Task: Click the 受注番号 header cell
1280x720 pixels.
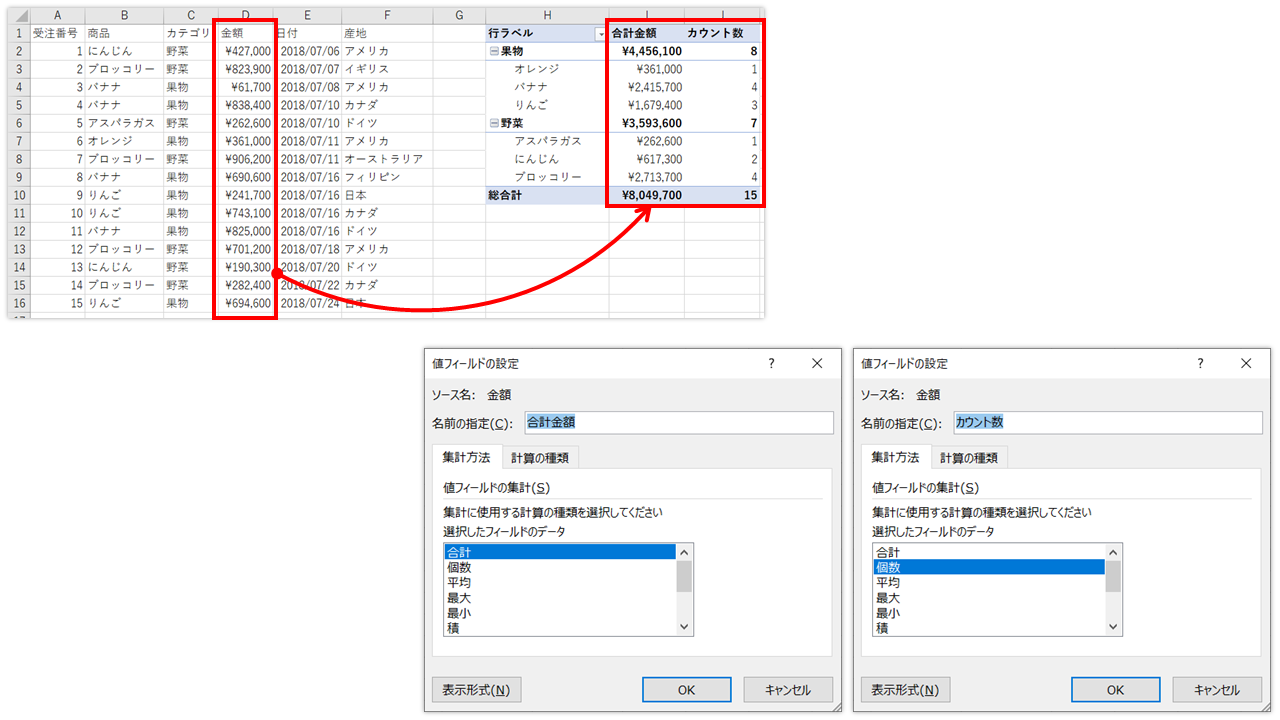Action: pos(57,33)
